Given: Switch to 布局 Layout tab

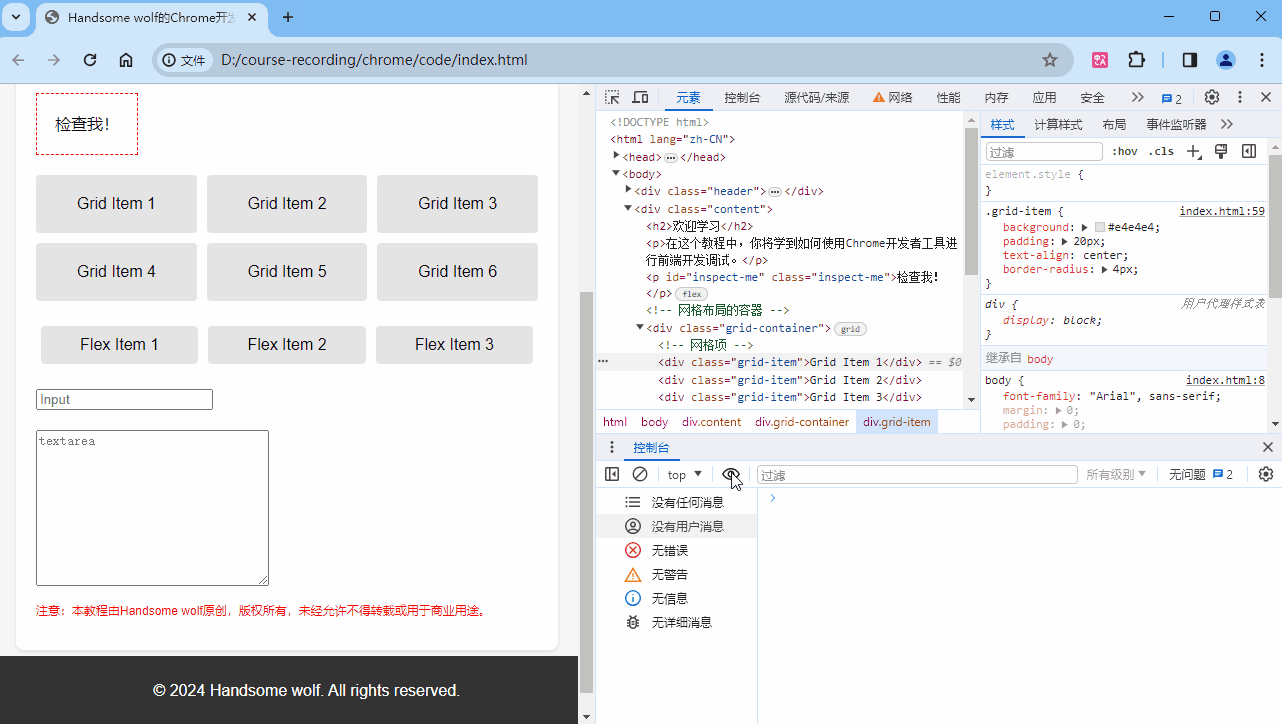Looking at the screenshot, I should (x=1114, y=125).
